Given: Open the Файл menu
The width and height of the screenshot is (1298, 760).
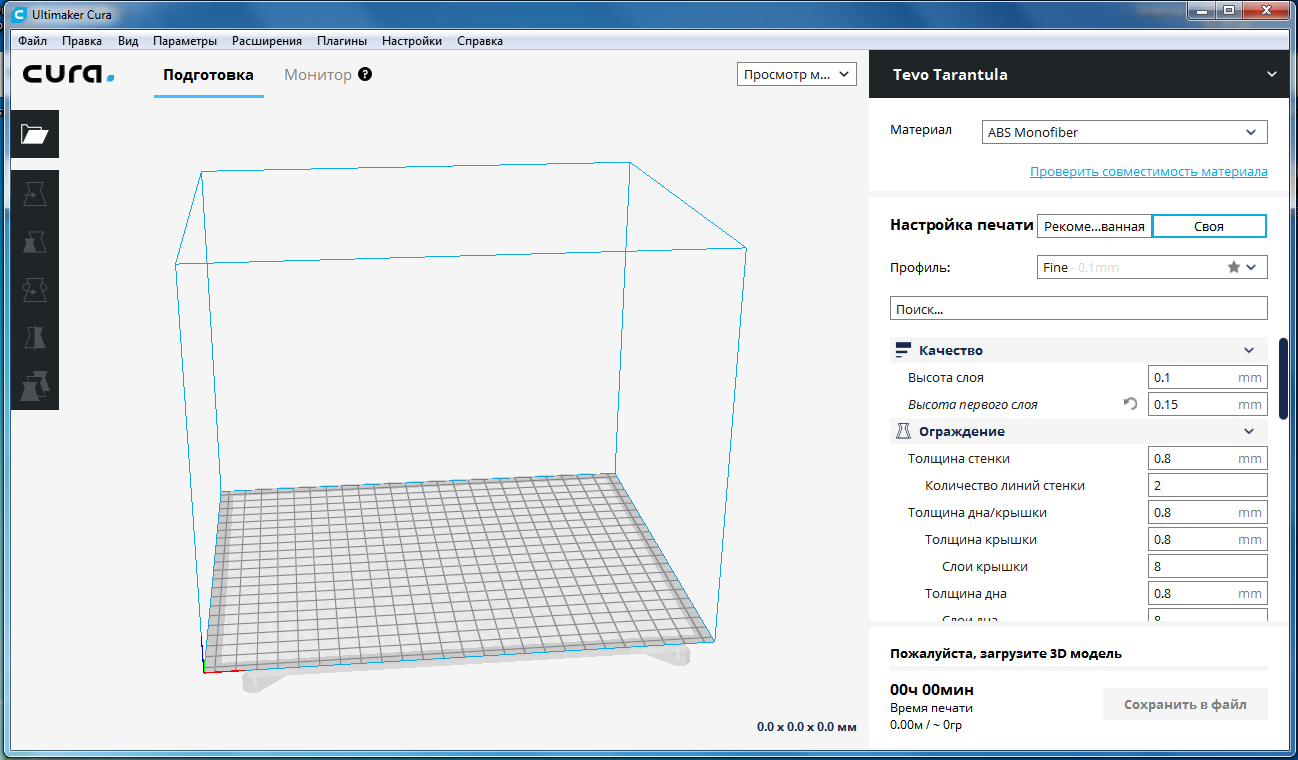Looking at the screenshot, I should pos(32,41).
